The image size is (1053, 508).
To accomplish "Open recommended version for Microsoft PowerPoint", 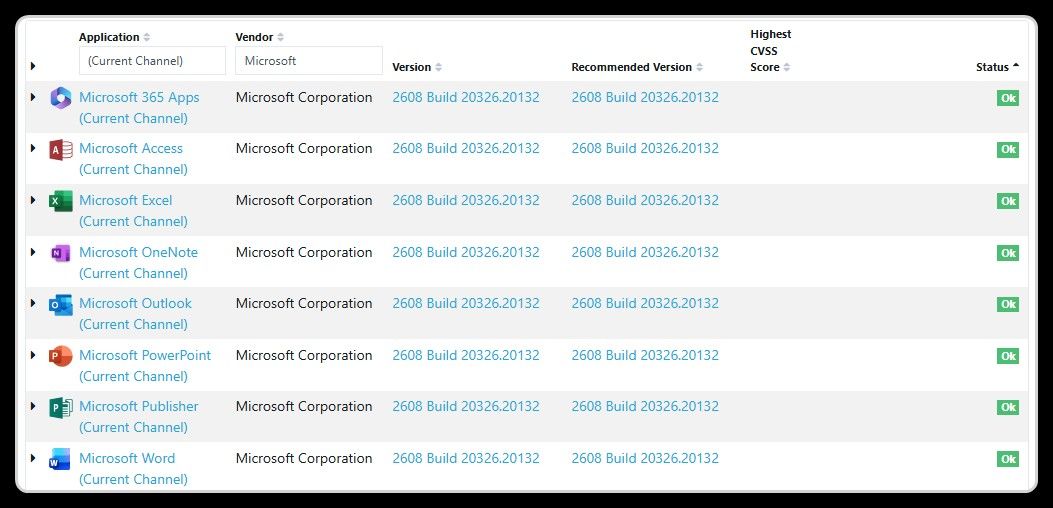I will click(645, 355).
